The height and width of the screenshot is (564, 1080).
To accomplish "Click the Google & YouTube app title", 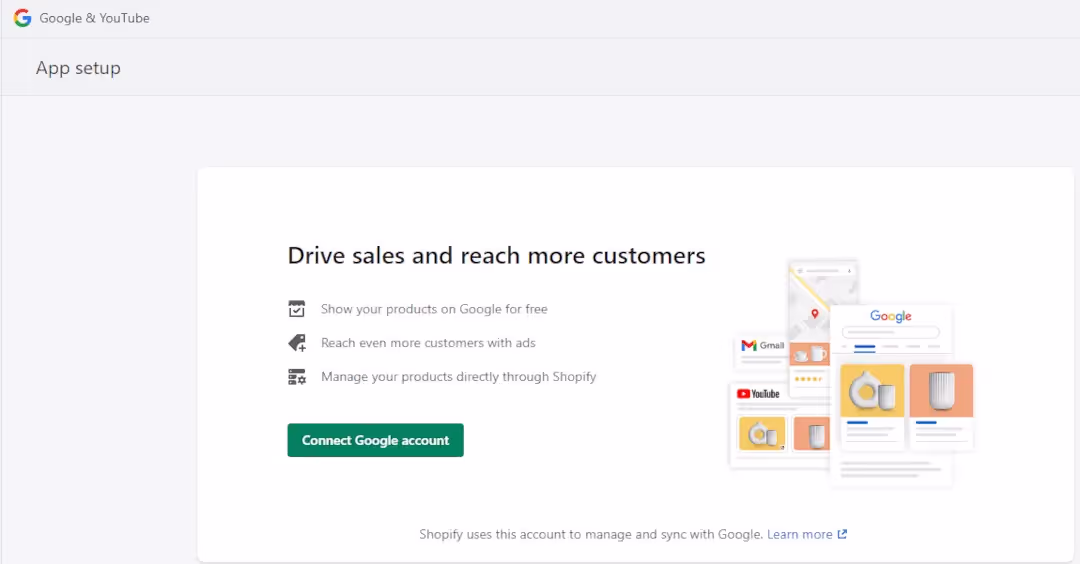I will [94, 18].
